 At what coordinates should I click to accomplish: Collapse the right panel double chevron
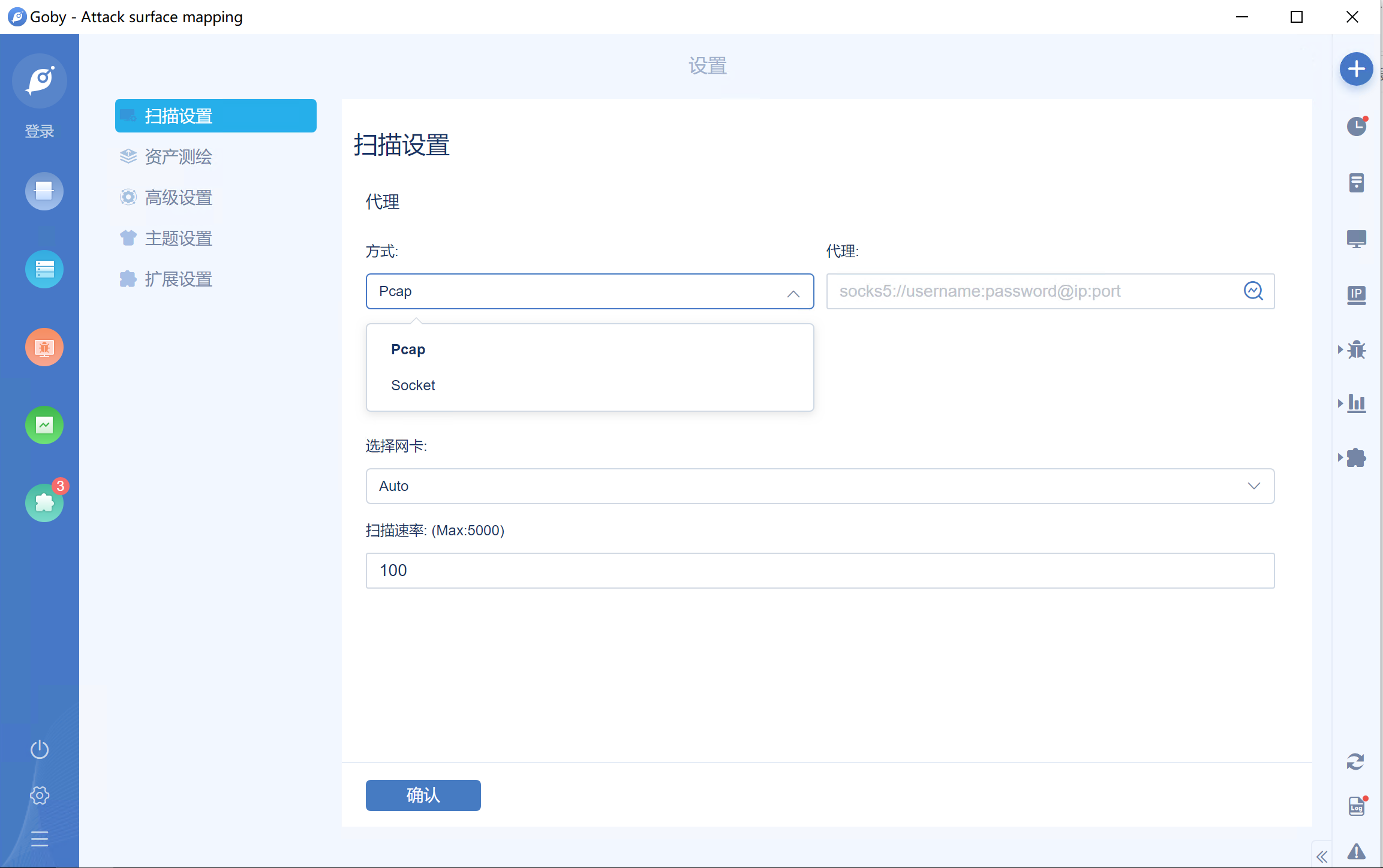coord(1322,857)
